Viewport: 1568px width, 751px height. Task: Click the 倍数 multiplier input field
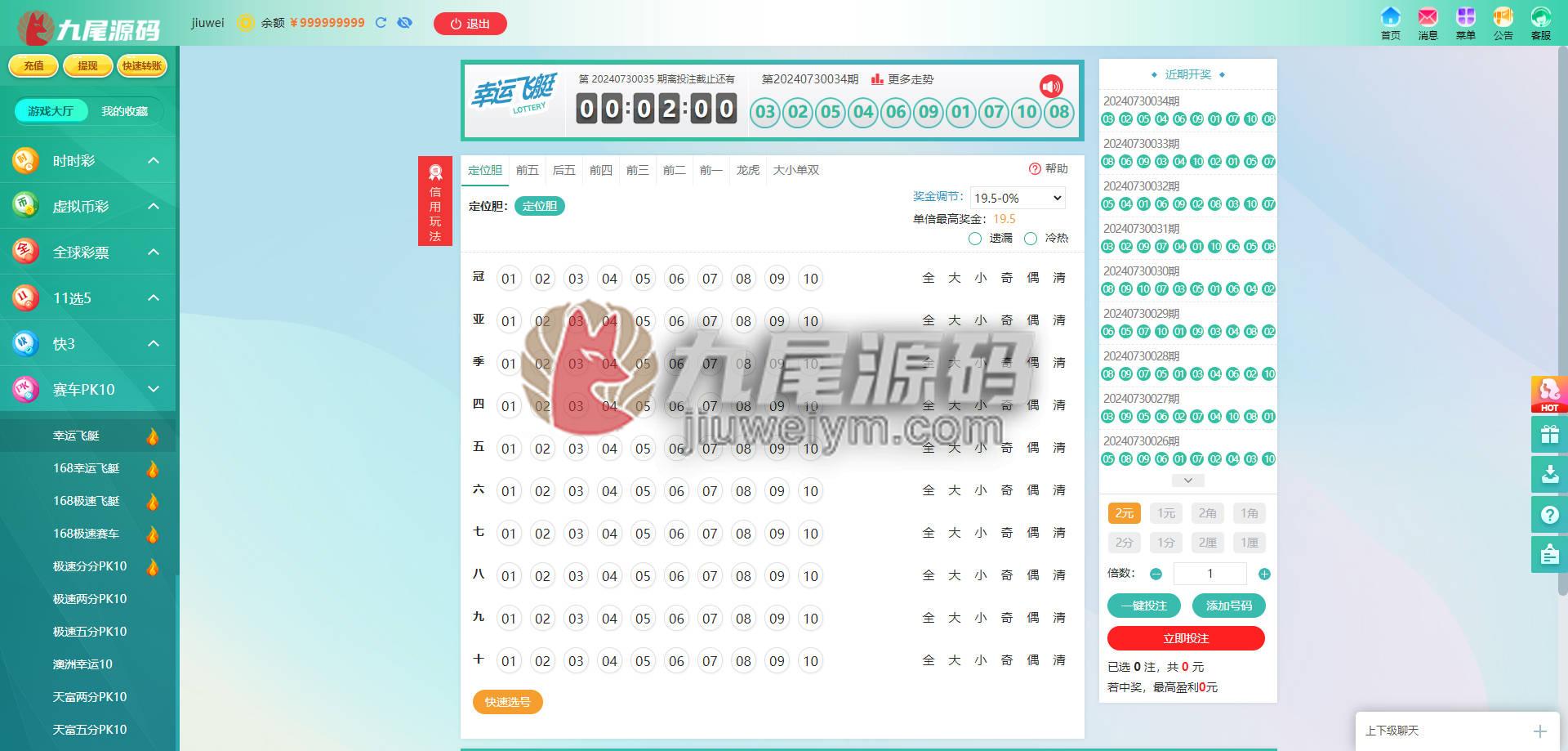click(1209, 574)
